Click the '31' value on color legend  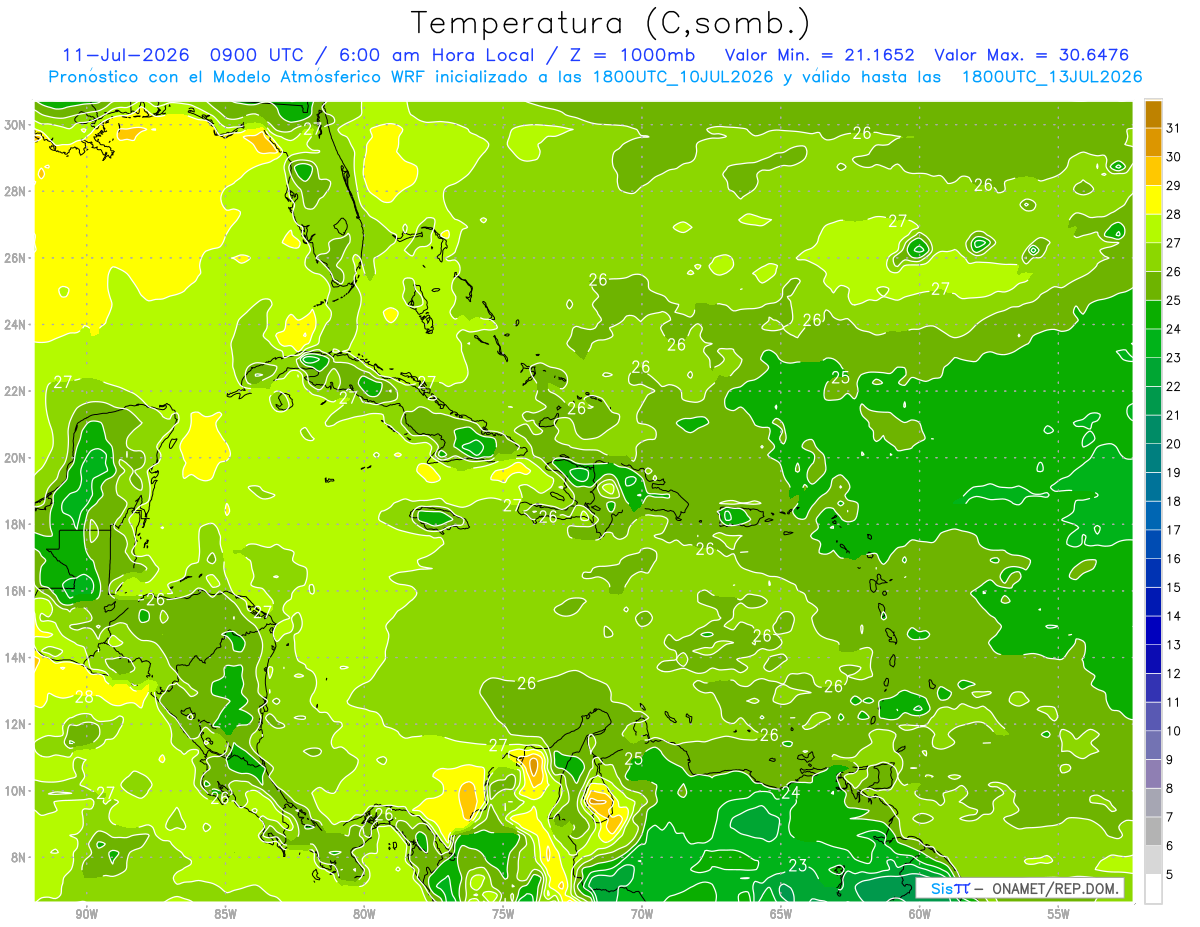coord(1173,128)
